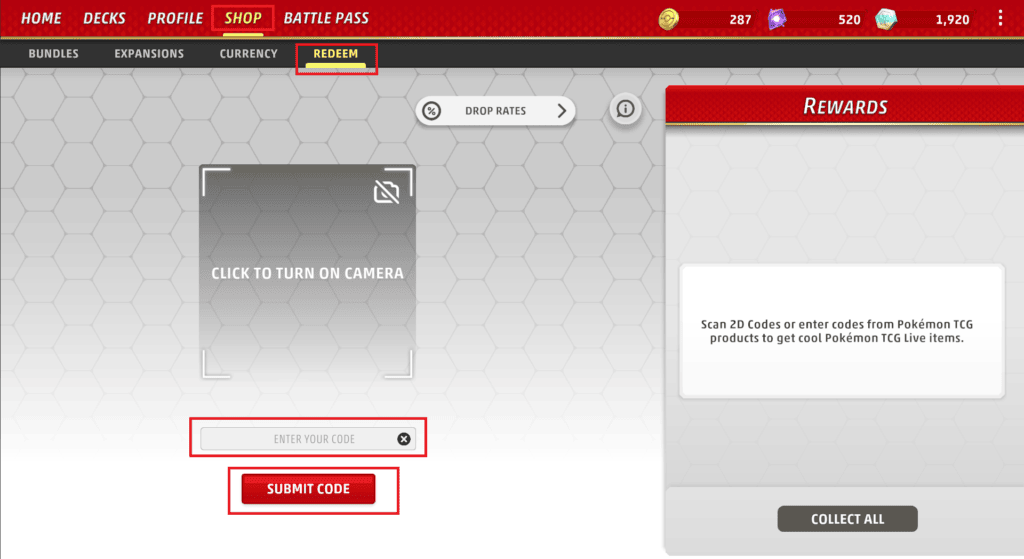Screen dimensions: 1024x559
Task: Click the Scan 2D Codes instruction text
Action: tap(837, 331)
